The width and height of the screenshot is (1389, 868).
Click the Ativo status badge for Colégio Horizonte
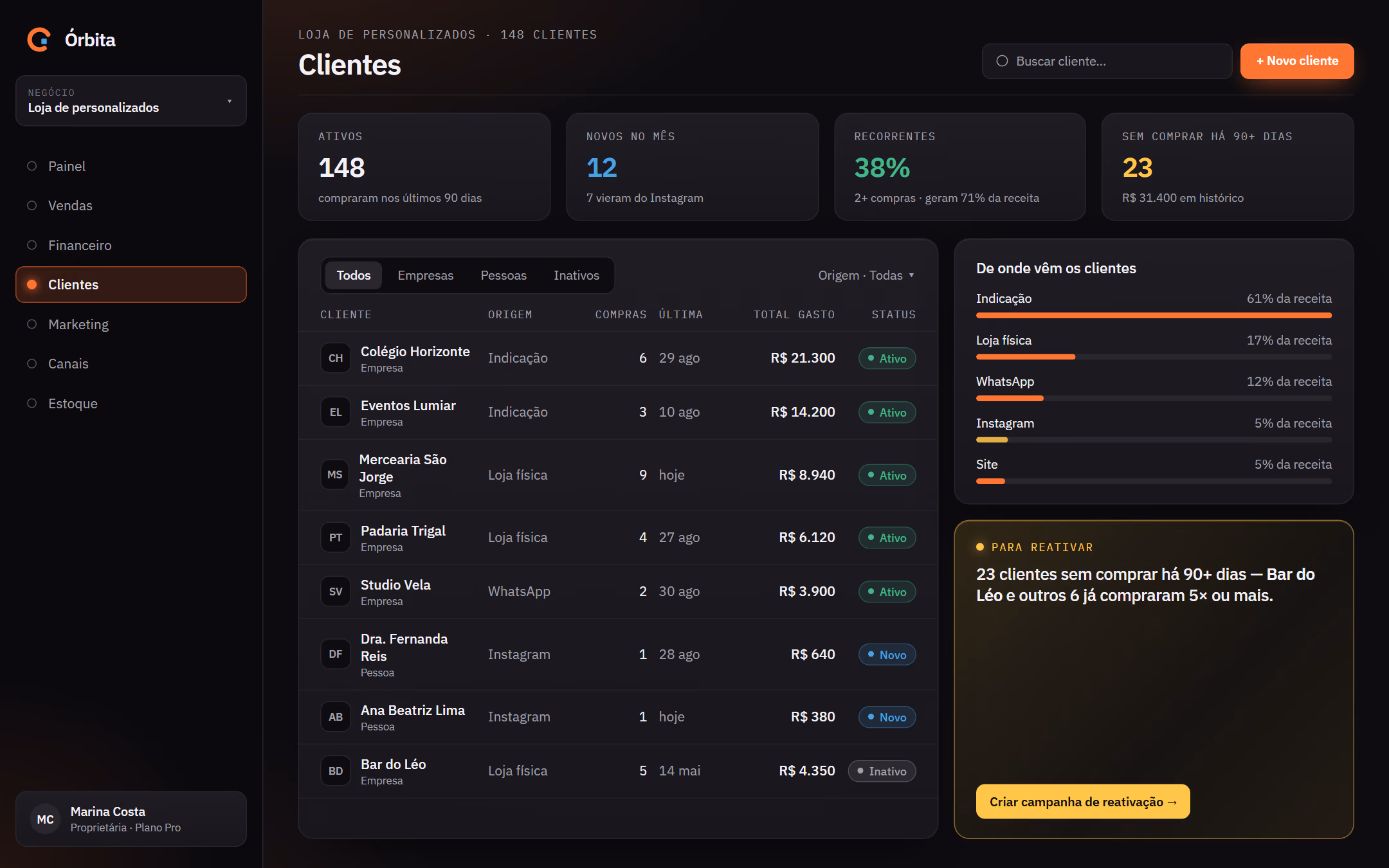(887, 358)
